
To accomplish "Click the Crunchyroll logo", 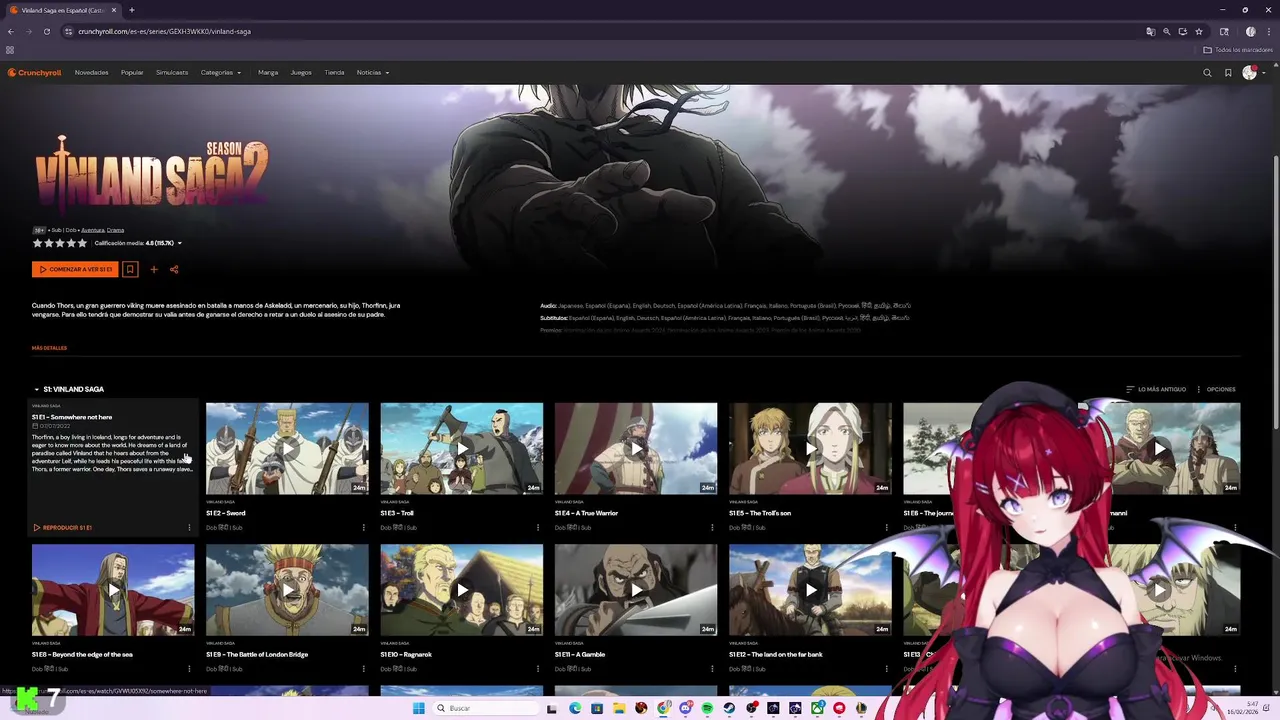I will click(x=35, y=72).
